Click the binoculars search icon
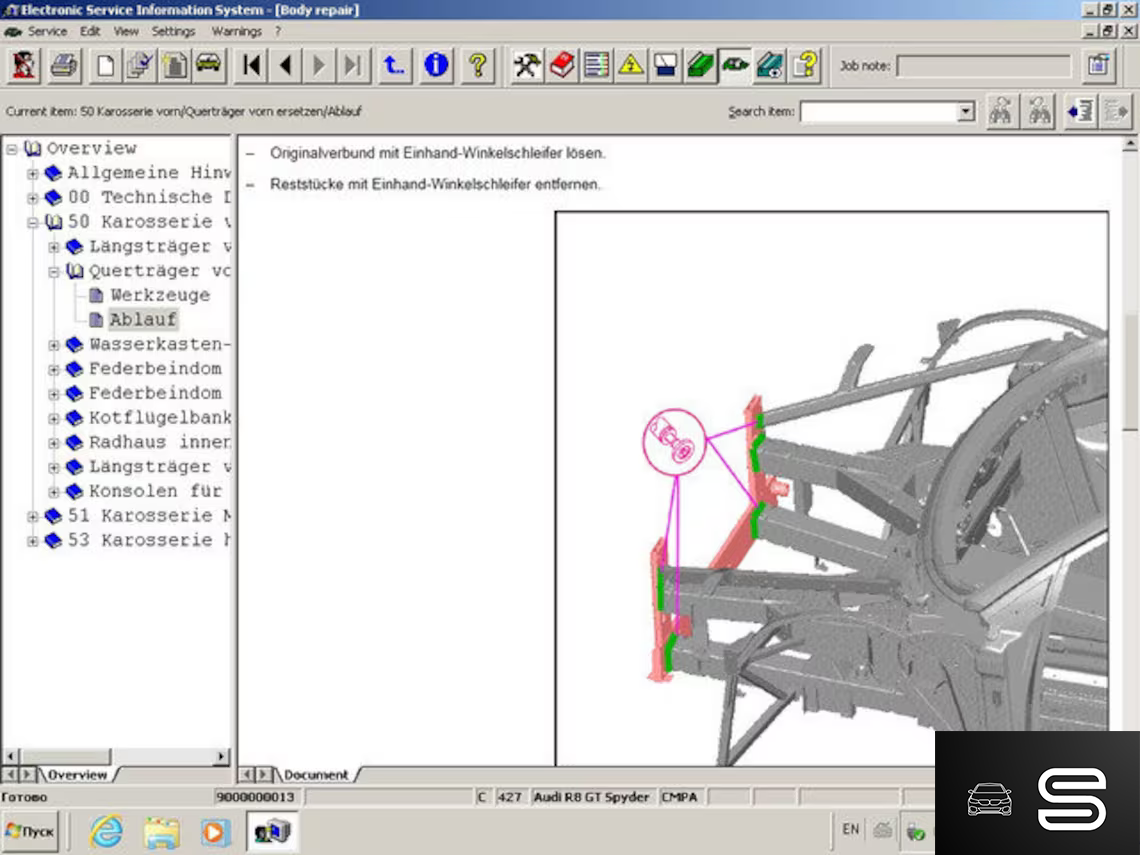The image size is (1140, 855). pyautogui.click(x=1000, y=112)
